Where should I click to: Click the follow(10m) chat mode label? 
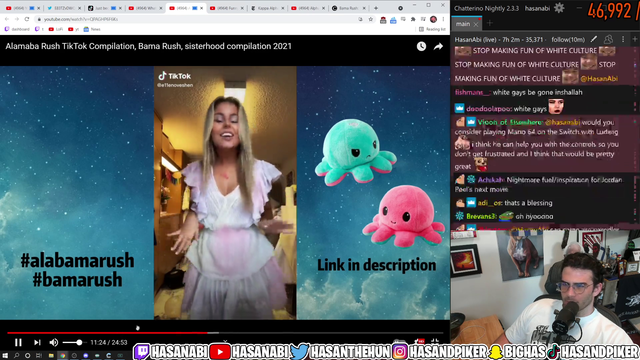pyautogui.click(x=568, y=40)
